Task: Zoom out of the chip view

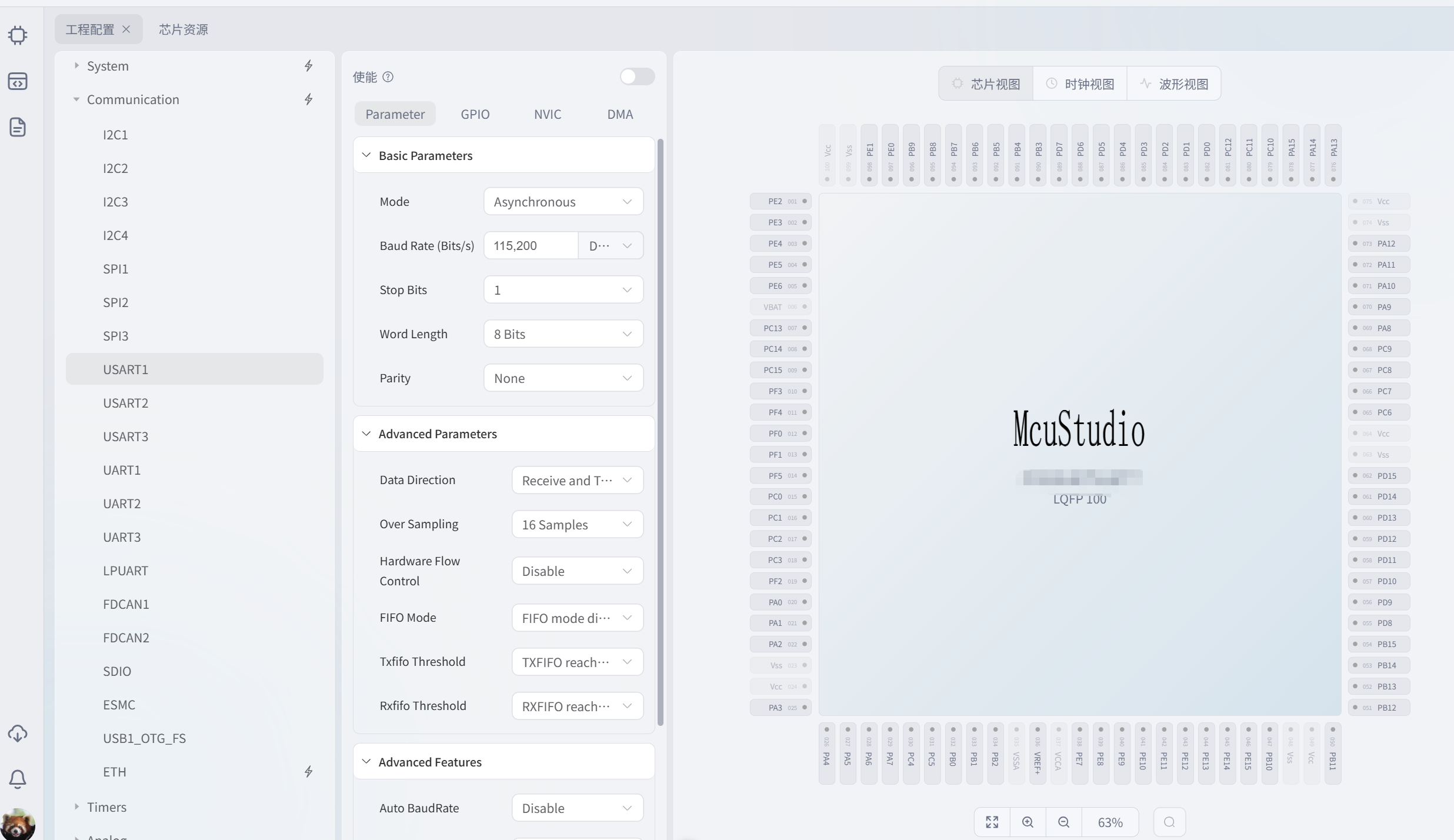Action: tap(1063, 822)
